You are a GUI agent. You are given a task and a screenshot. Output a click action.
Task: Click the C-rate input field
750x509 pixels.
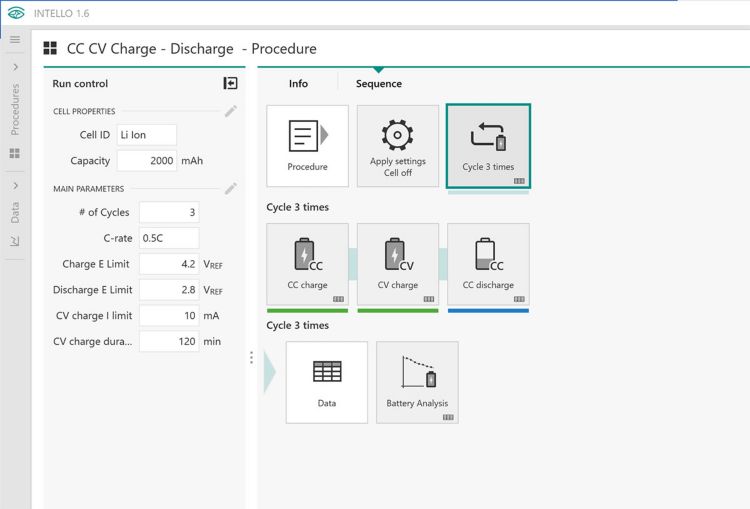point(168,238)
